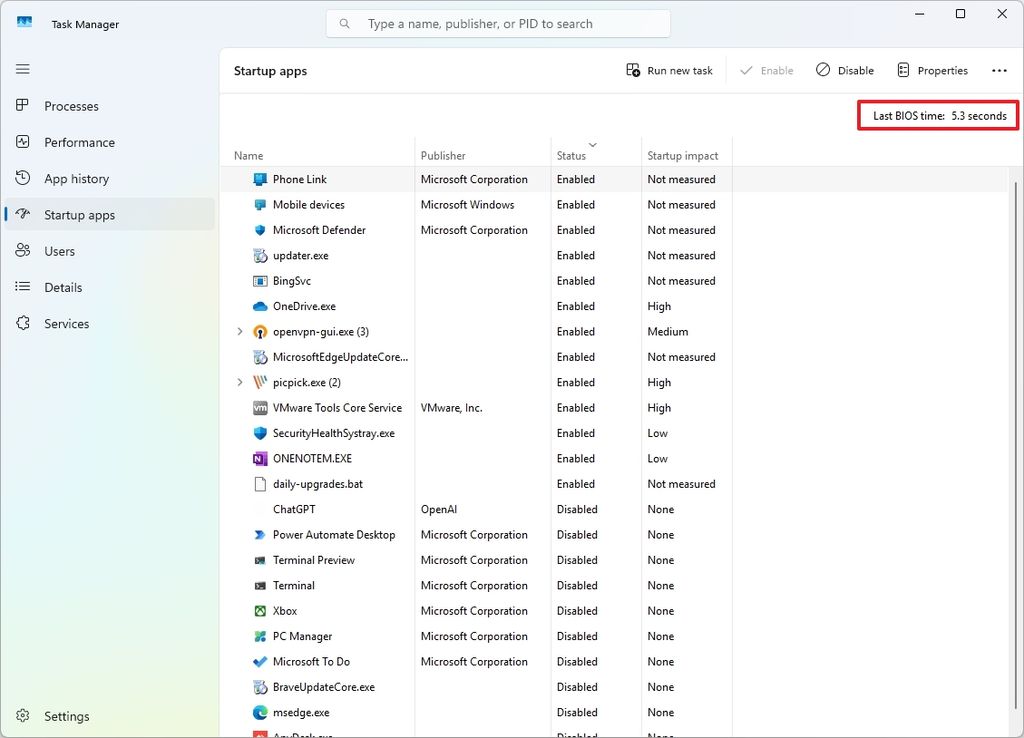Image resolution: width=1024 pixels, height=738 pixels.
Task: Click the Disable button
Action: click(x=845, y=71)
